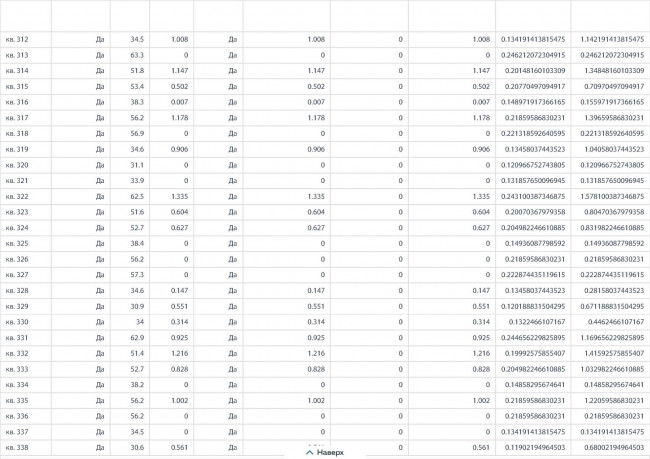This screenshot has width=650, height=459.
Task: Select the row label кв. 321
Action: (x=17, y=181)
